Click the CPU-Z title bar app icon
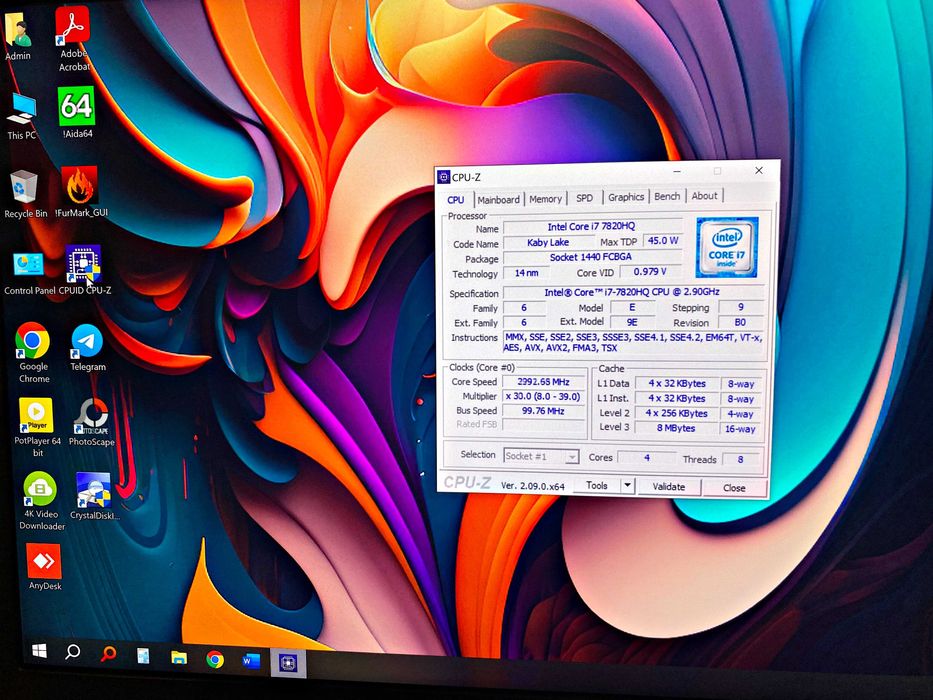This screenshot has height=700, width=933. click(x=443, y=177)
